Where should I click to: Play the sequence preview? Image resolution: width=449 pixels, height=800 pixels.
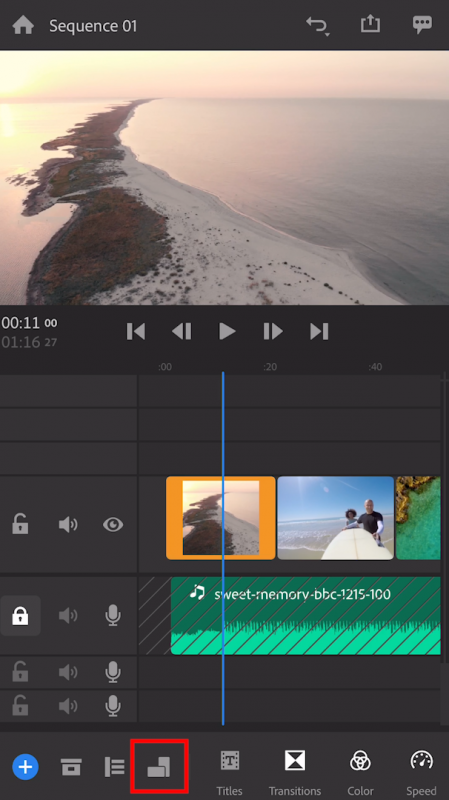point(227,332)
